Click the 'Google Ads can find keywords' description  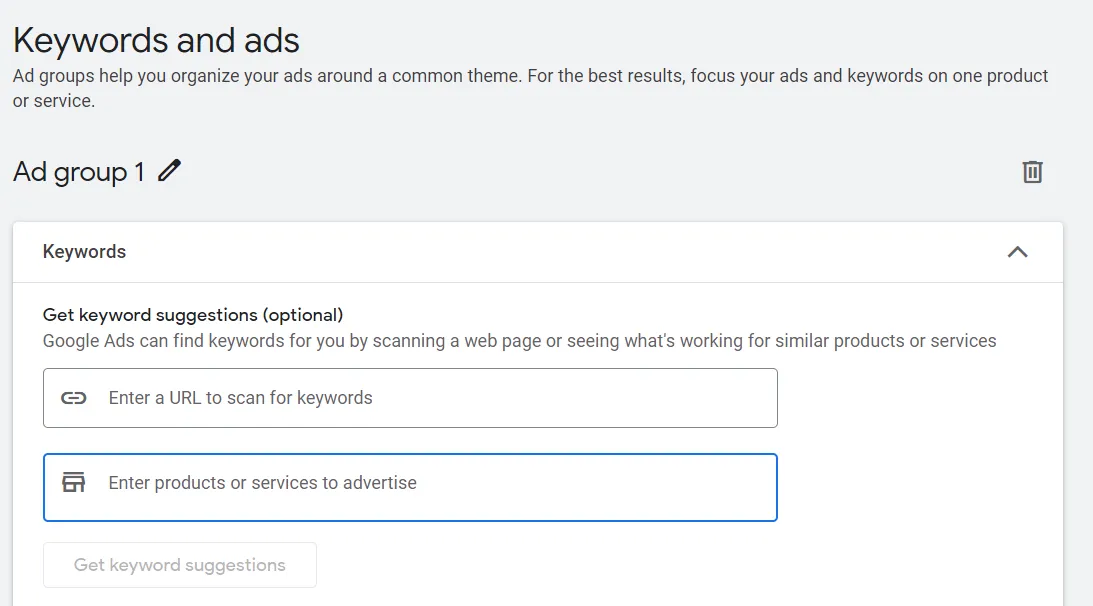point(519,341)
